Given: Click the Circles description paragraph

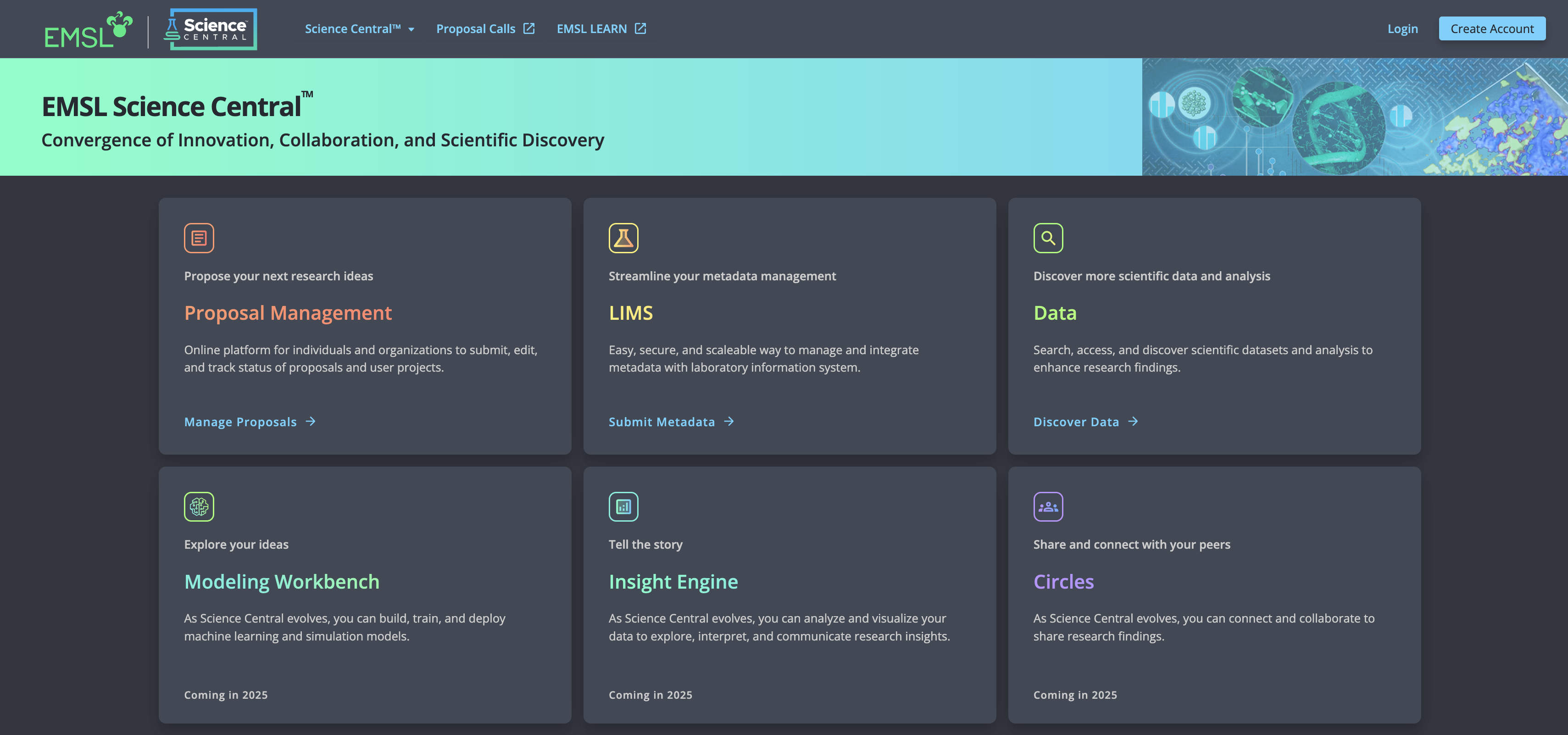Looking at the screenshot, I should pos(1204,627).
